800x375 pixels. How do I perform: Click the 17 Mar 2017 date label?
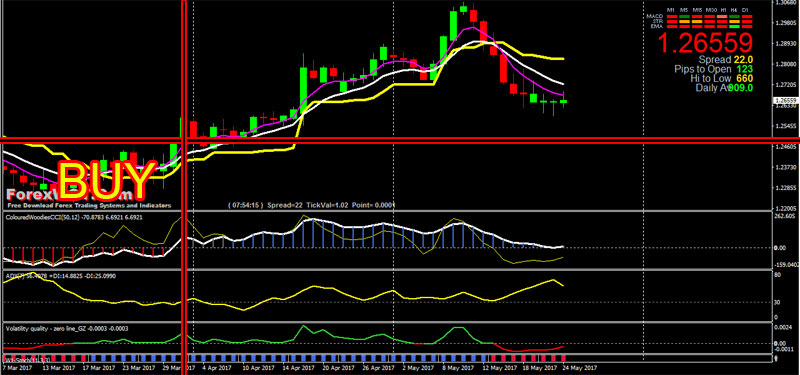[x=99, y=367]
